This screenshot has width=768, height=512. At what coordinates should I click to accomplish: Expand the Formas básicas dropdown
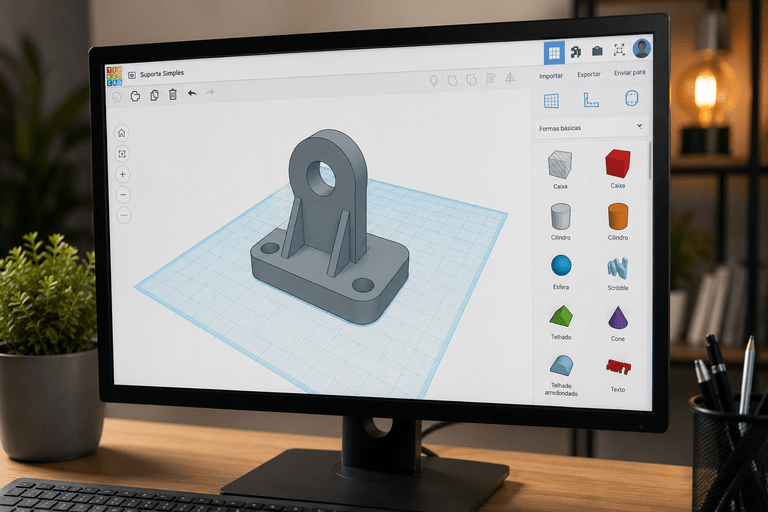591,128
